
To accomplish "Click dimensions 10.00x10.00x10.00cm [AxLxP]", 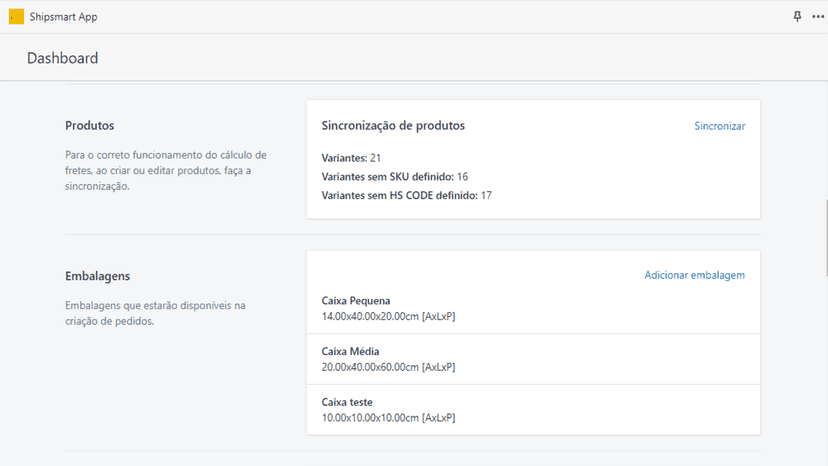I will (x=388, y=418).
